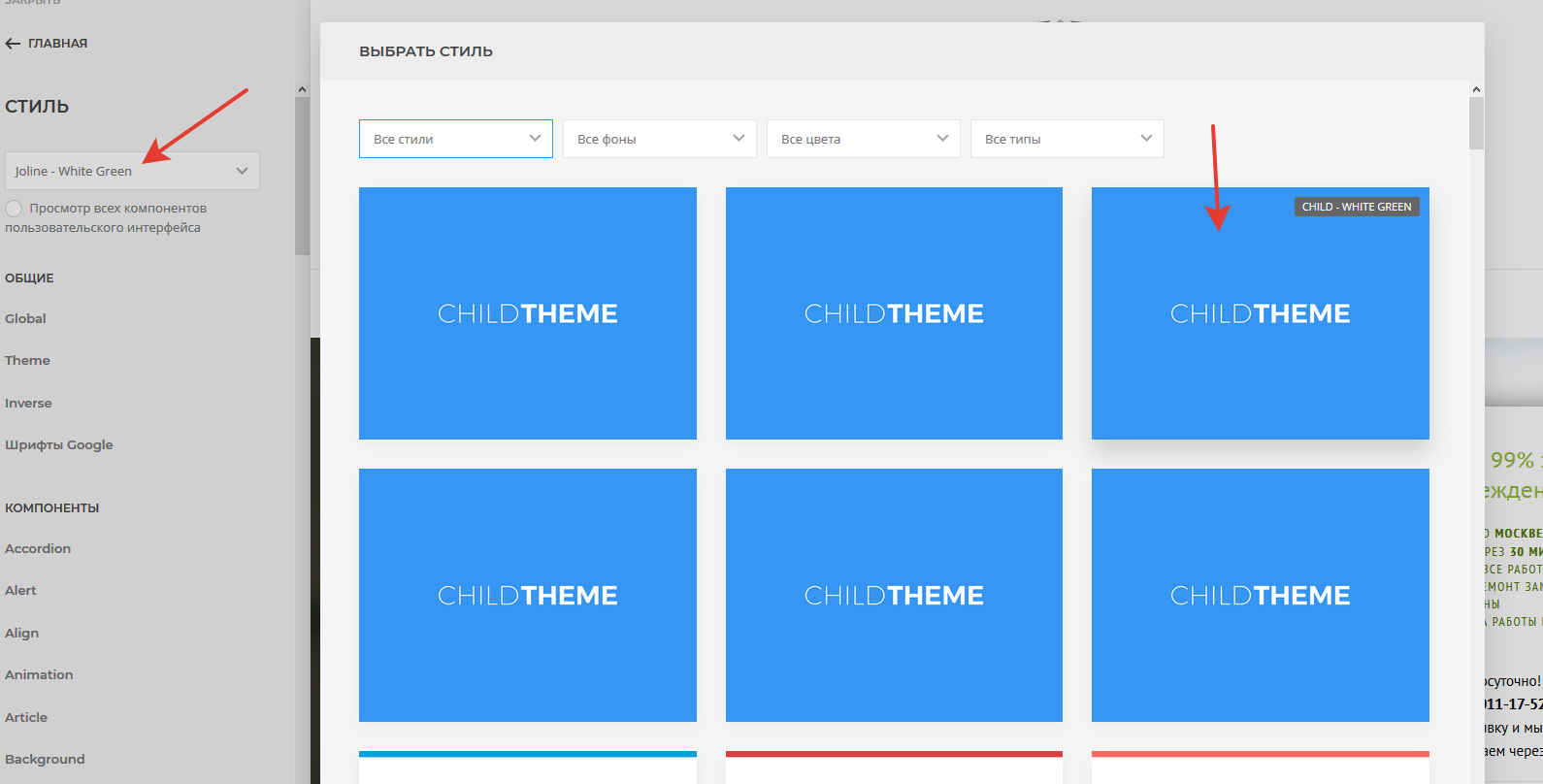Enable the Просмотр всех компонентов checkbox
Screen dimensions: 1543x784
(14, 209)
